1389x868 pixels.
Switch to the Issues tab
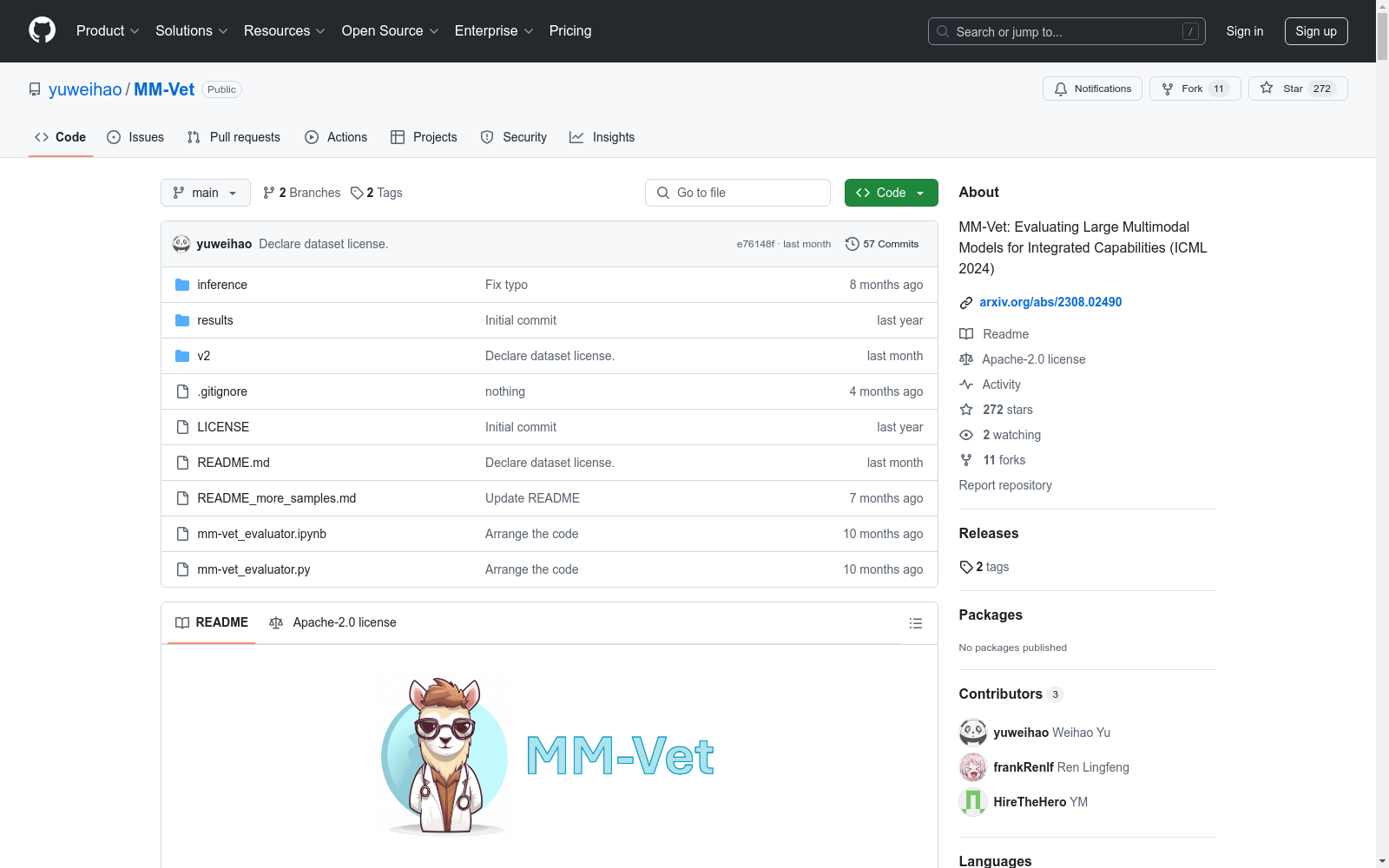click(x=135, y=137)
